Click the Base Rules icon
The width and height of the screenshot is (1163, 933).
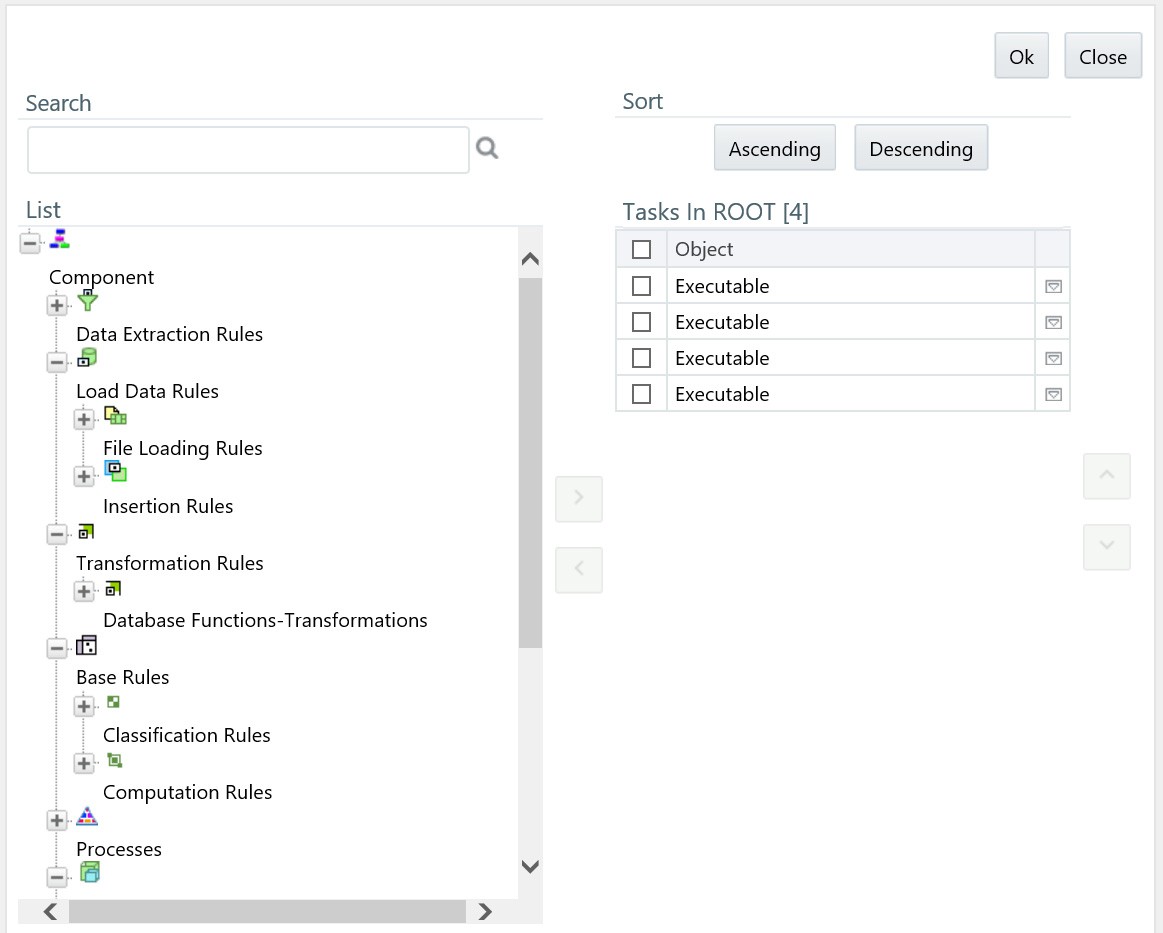(87, 645)
